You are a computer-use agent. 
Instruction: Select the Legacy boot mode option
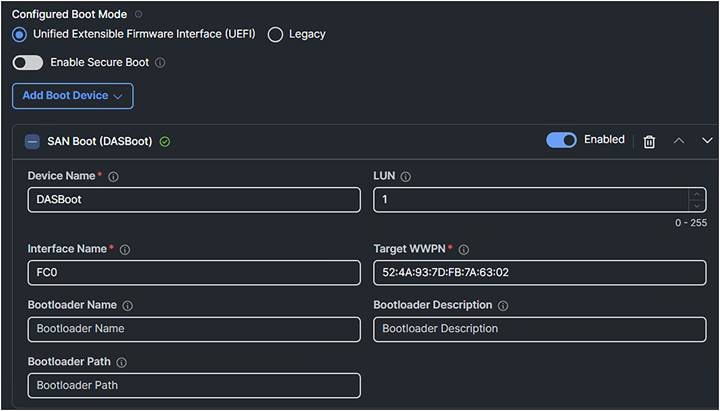pos(276,34)
